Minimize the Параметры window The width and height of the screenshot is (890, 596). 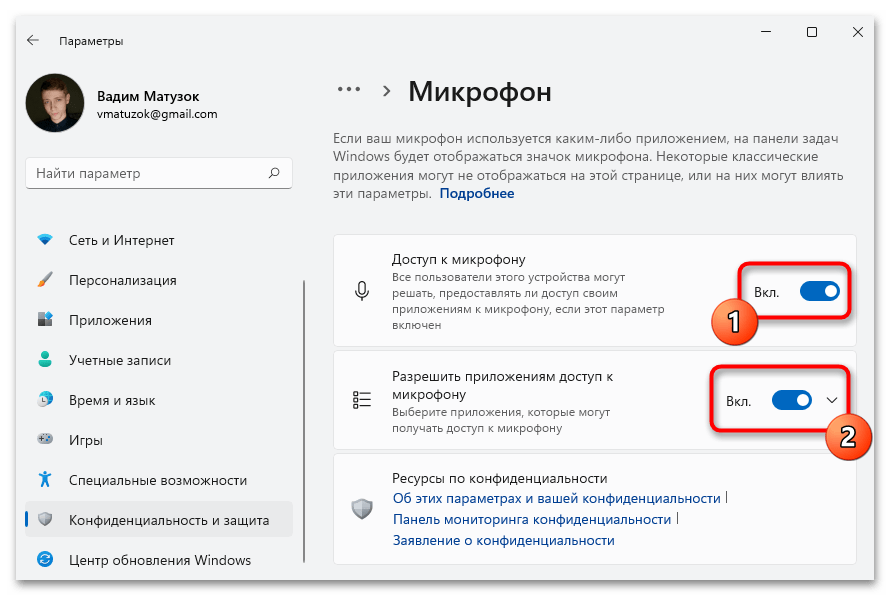pyautogui.click(x=766, y=32)
